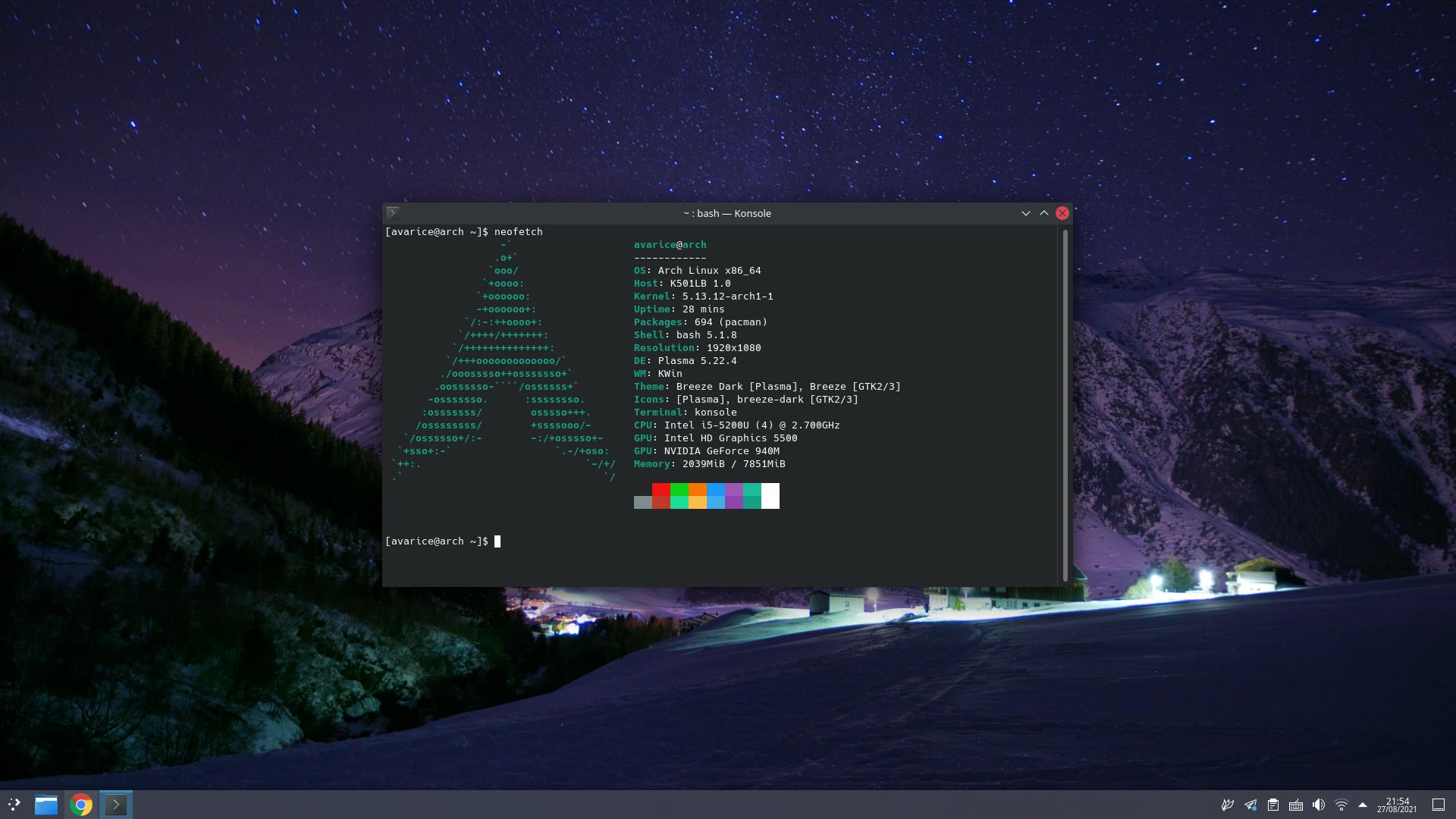Click the "Shell: bash 5.1.8" line
This screenshot has height=819, width=1456.
tap(686, 335)
